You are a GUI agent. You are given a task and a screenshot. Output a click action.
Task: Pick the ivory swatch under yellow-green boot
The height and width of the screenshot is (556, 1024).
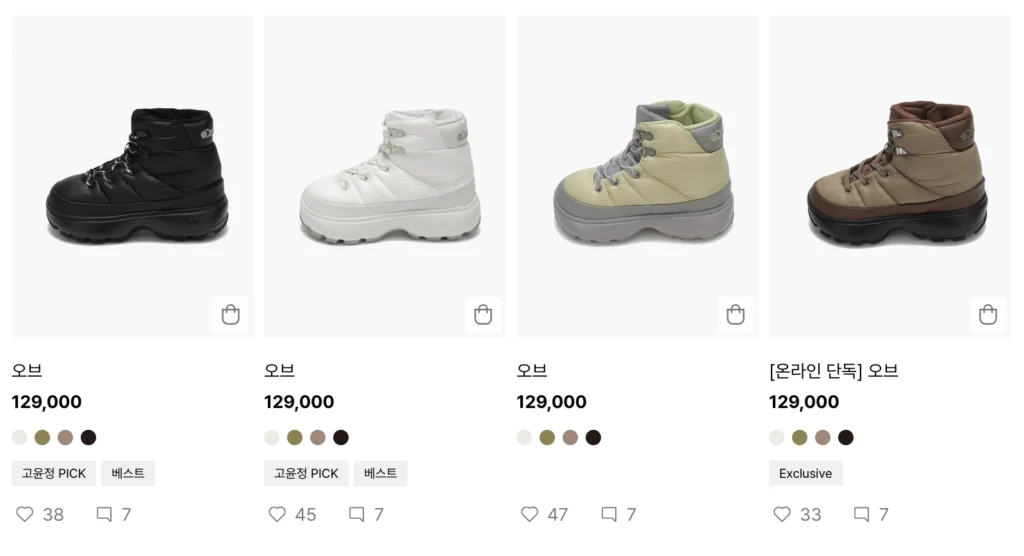525,437
